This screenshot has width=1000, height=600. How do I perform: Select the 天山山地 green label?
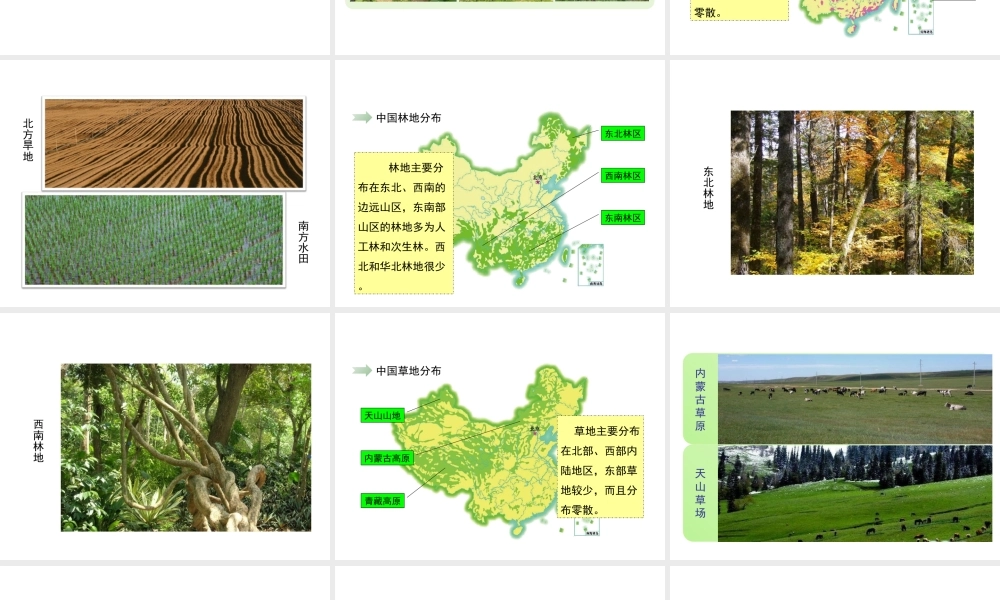[x=383, y=416]
